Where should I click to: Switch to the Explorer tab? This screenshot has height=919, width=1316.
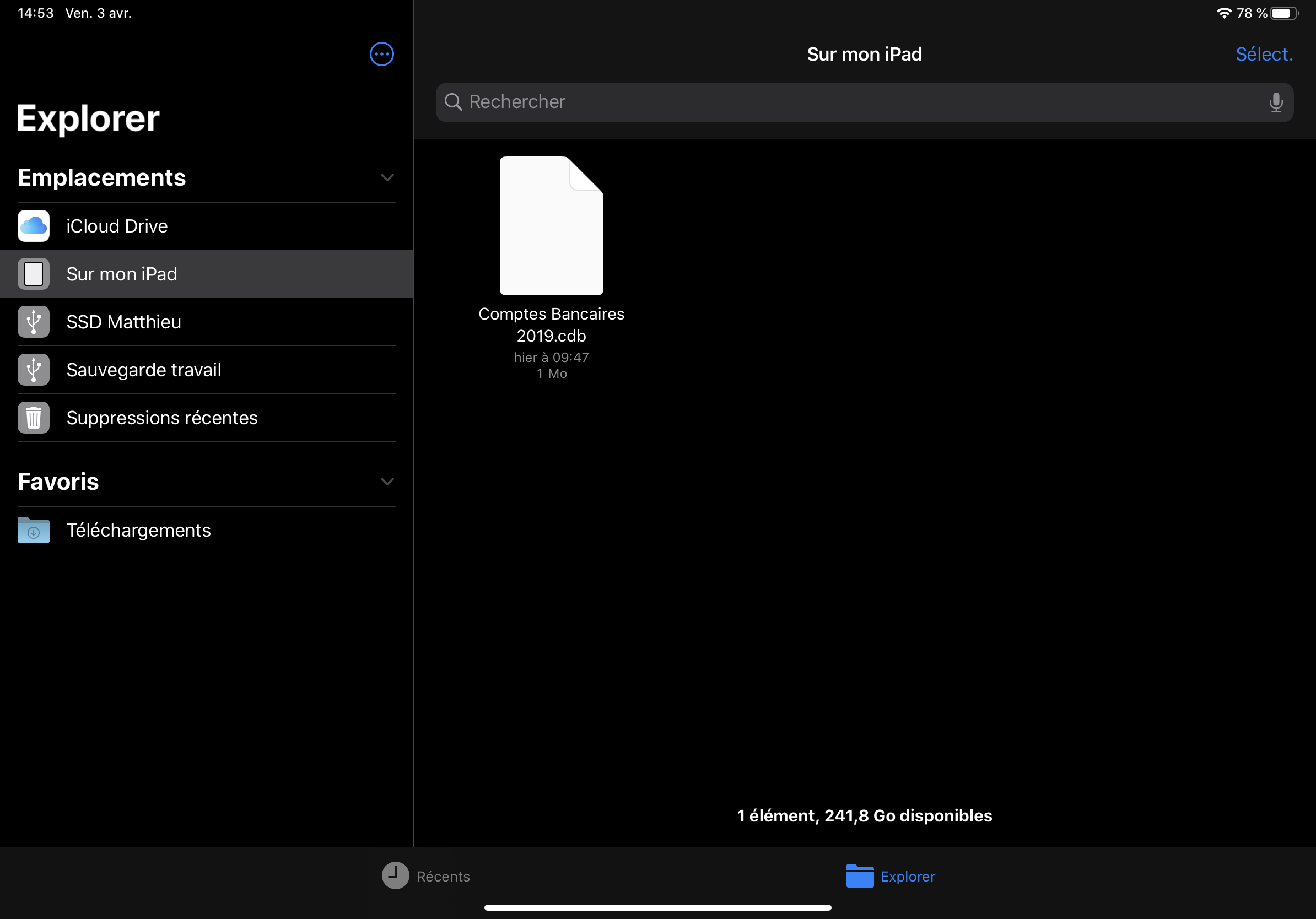[x=891, y=875]
